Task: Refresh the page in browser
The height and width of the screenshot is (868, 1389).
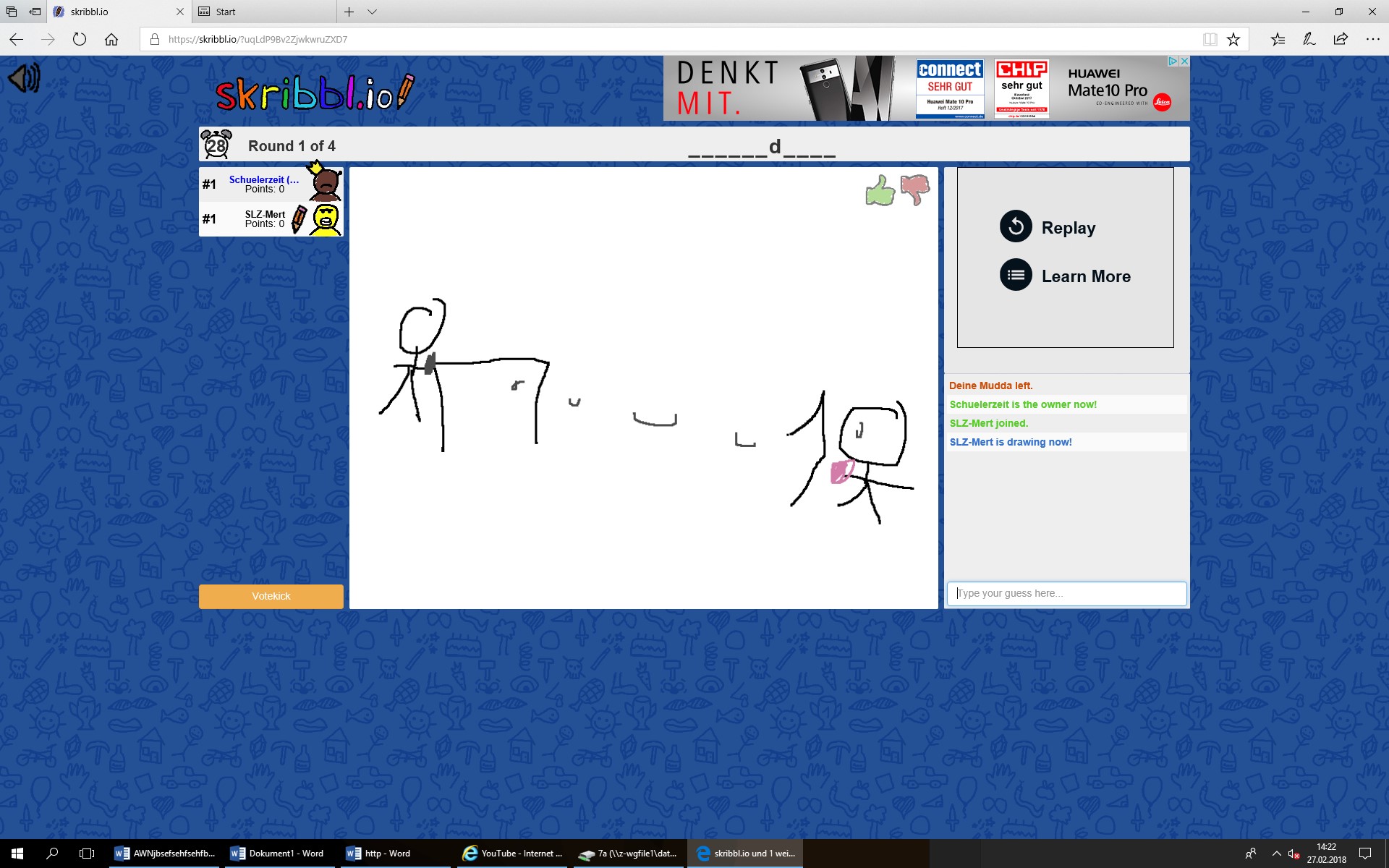Action: pos(80,39)
